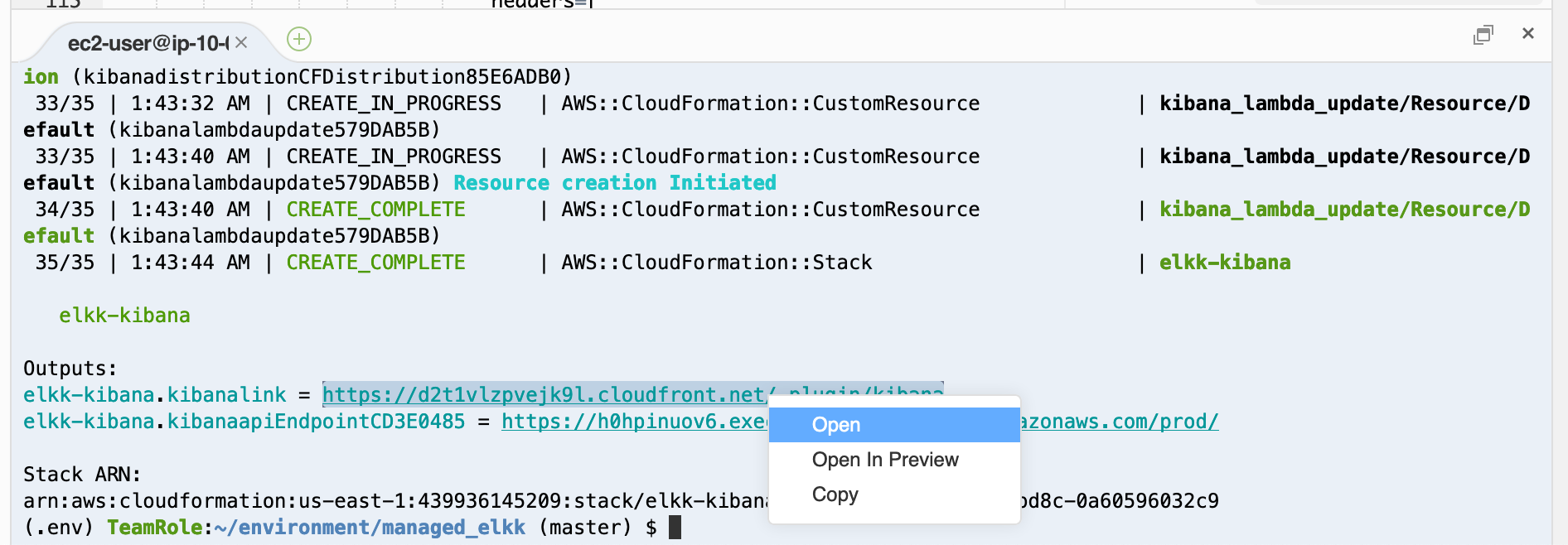1568x545 pixels.
Task: Open a new terminal tab with plus icon
Action: tap(299, 39)
